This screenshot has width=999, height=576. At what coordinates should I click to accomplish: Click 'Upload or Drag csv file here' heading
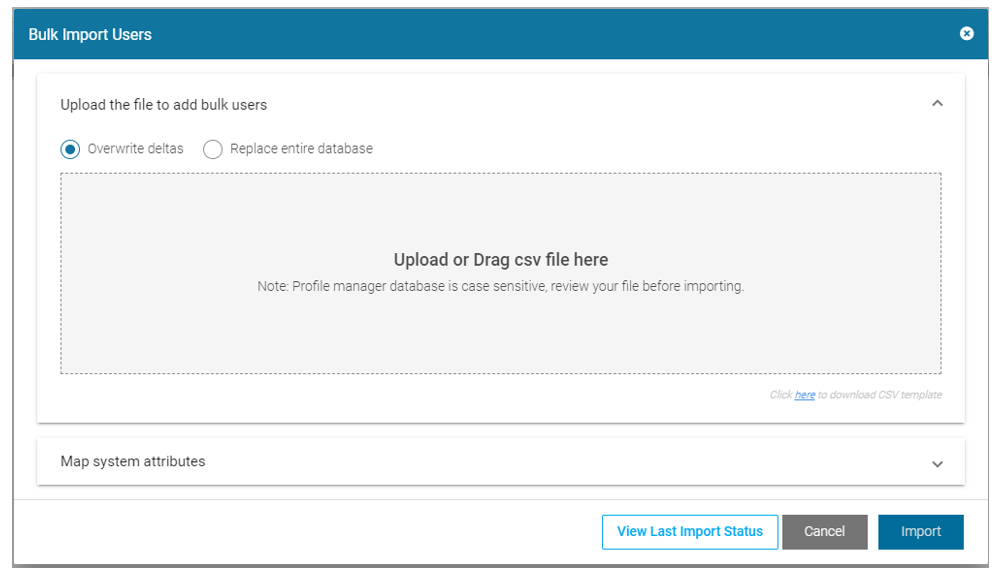click(x=500, y=260)
